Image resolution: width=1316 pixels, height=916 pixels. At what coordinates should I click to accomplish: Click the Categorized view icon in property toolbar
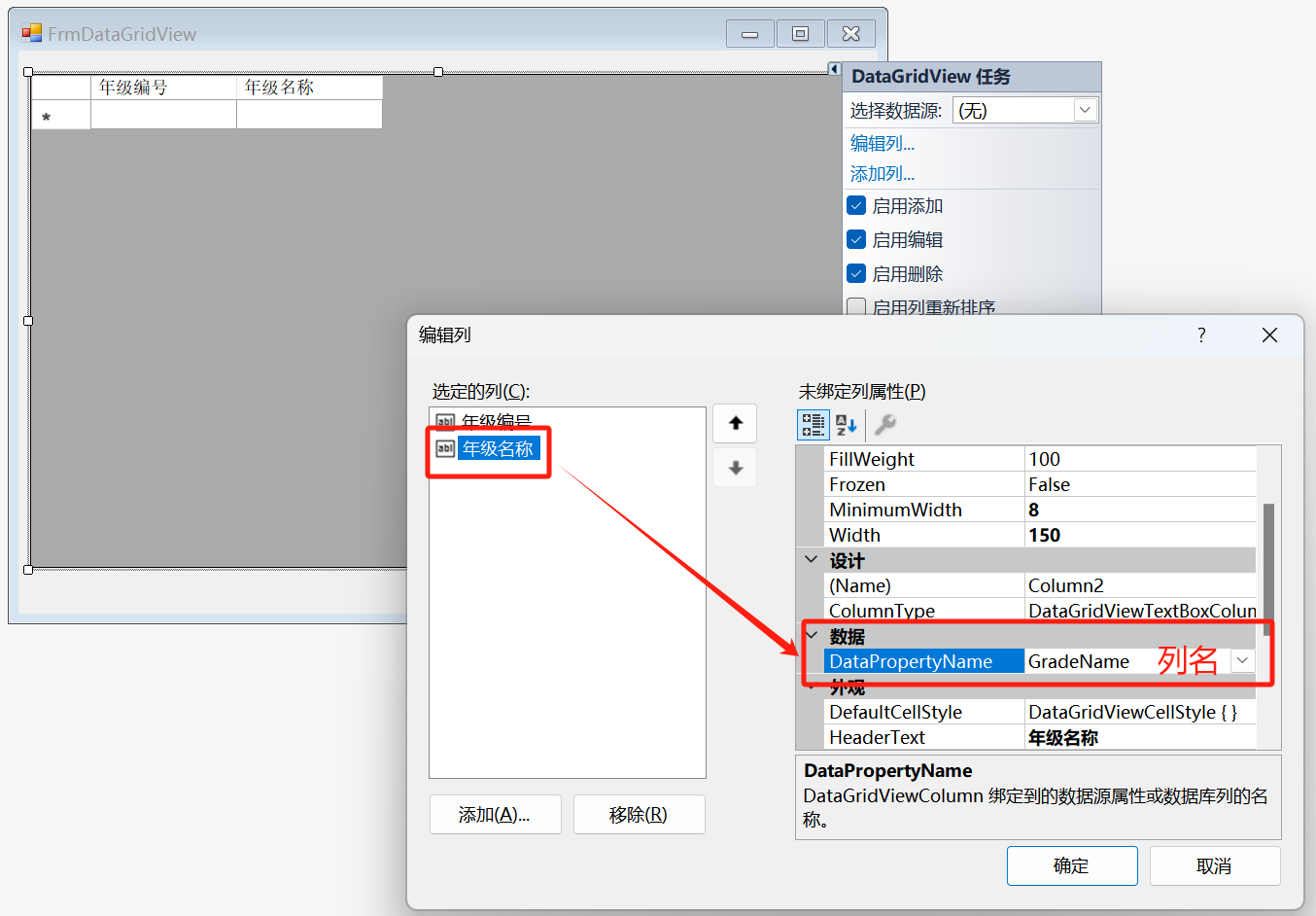click(x=813, y=425)
